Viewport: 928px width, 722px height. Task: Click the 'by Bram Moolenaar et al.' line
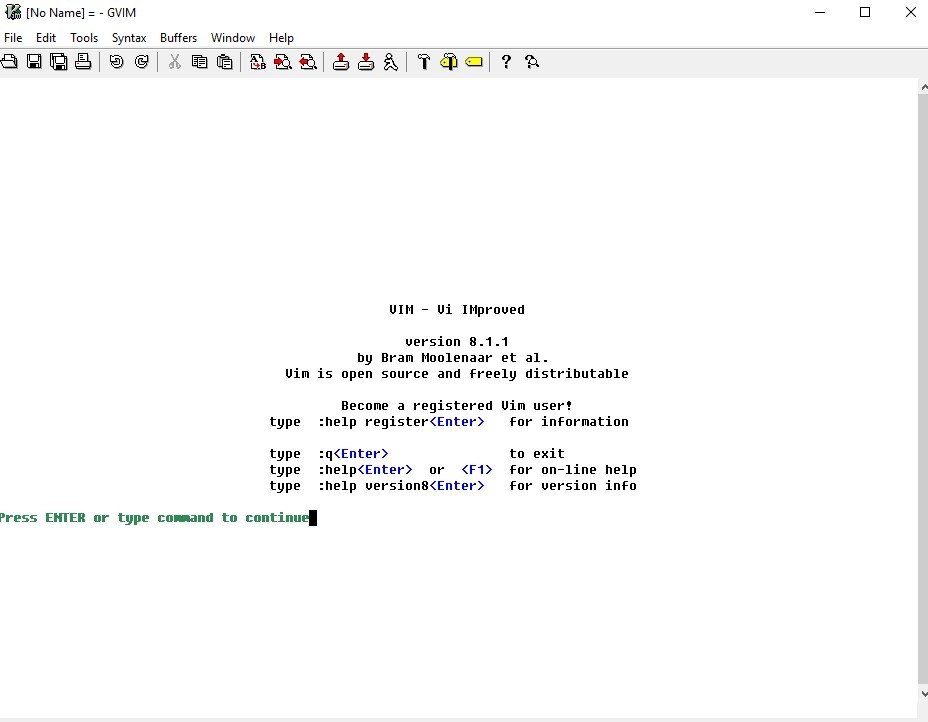point(453,357)
